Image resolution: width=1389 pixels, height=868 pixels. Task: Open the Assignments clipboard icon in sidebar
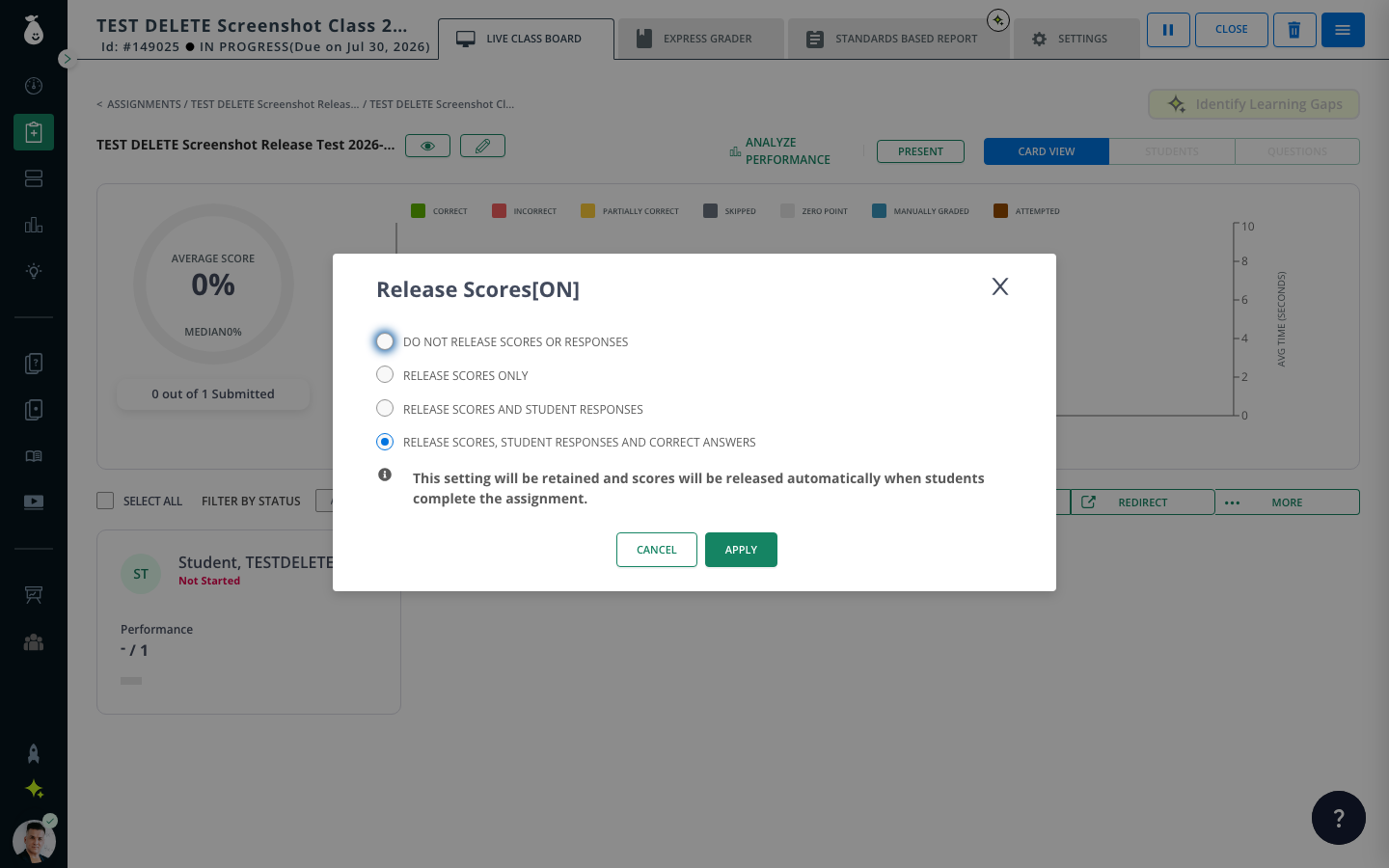[34, 132]
